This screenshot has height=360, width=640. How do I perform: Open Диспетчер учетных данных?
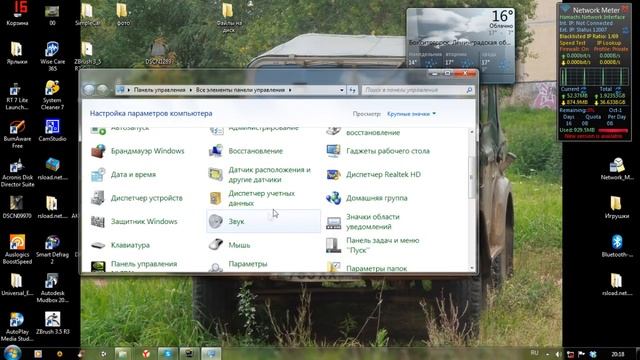(252, 198)
